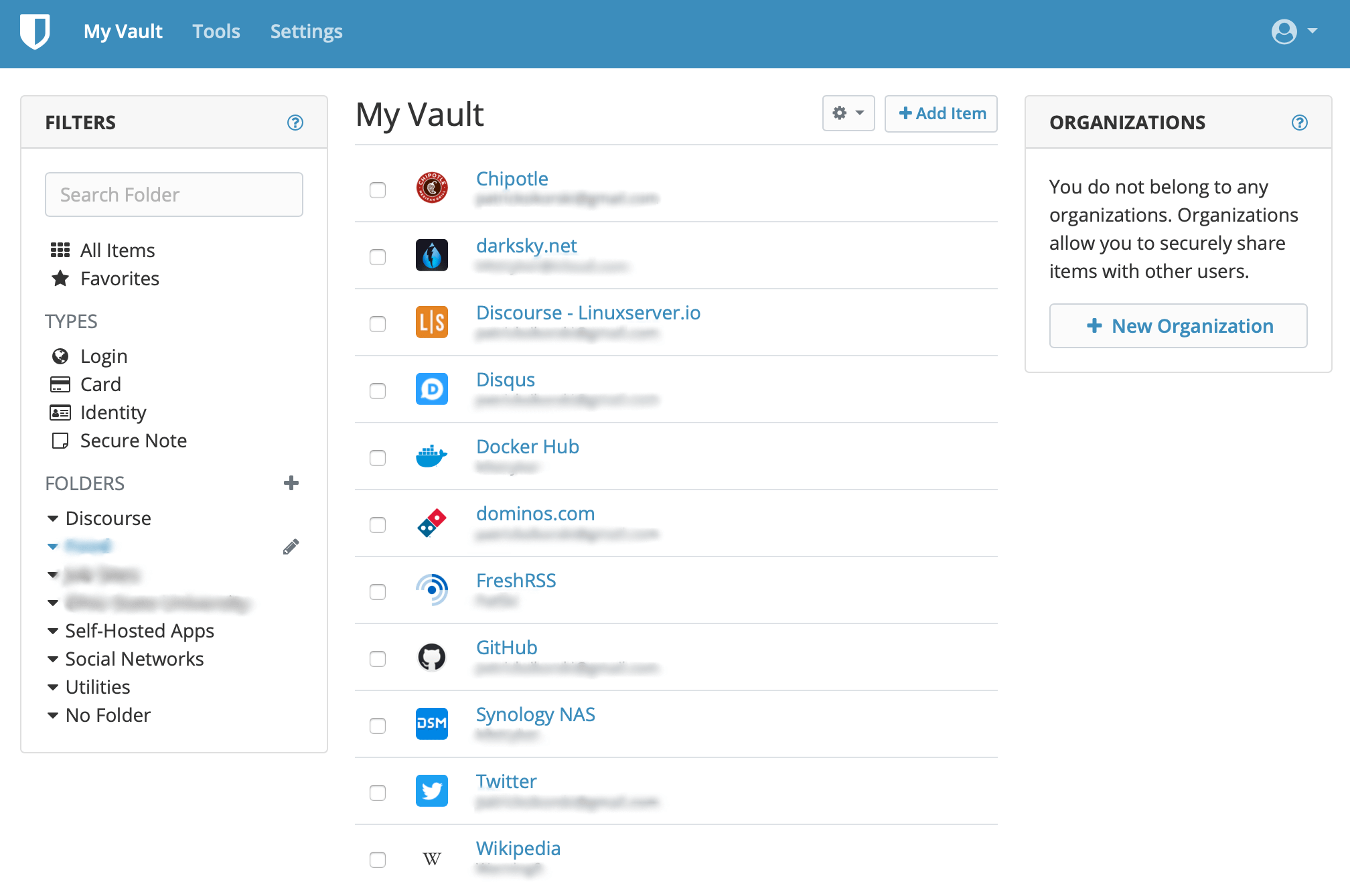
Task: Click the Search Folder input field
Action: click(x=174, y=194)
